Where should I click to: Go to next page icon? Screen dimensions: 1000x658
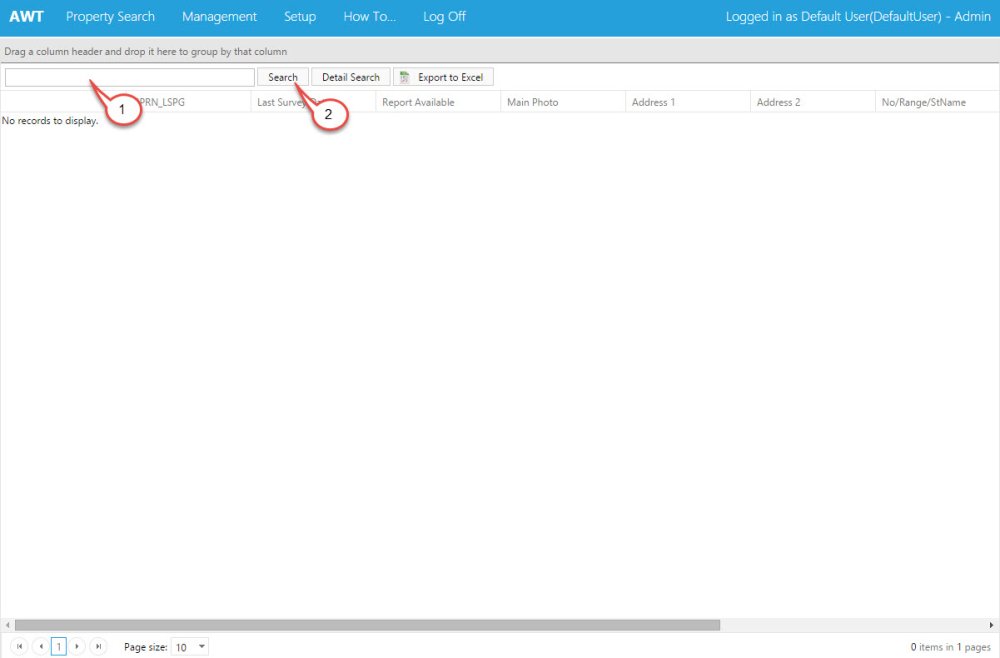[x=77, y=647]
